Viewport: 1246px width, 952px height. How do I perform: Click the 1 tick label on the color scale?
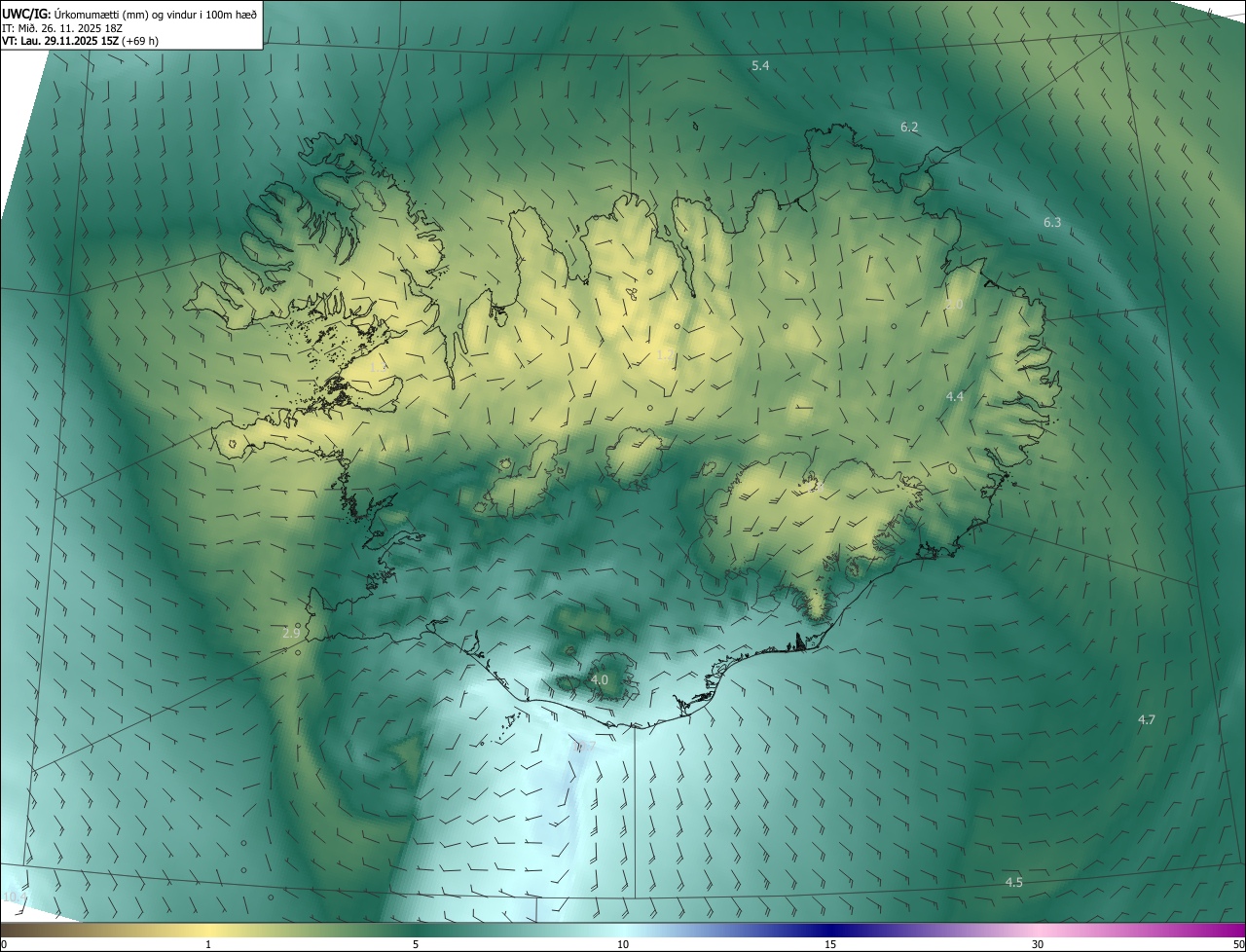click(x=208, y=944)
